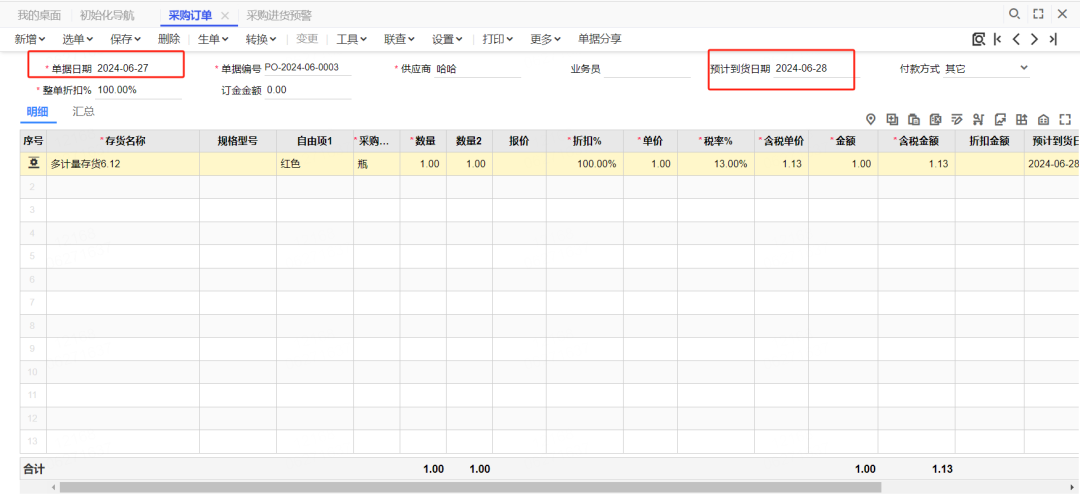
Task: Click the search magnifier icon in tab bar
Action: (1014, 14)
